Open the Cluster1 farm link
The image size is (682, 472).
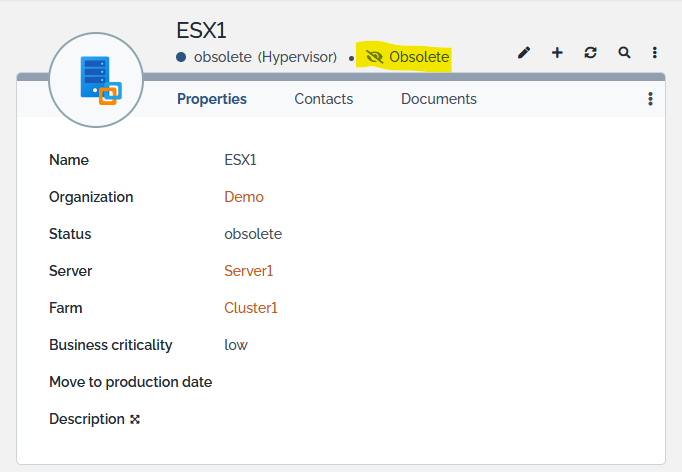click(x=251, y=308)
